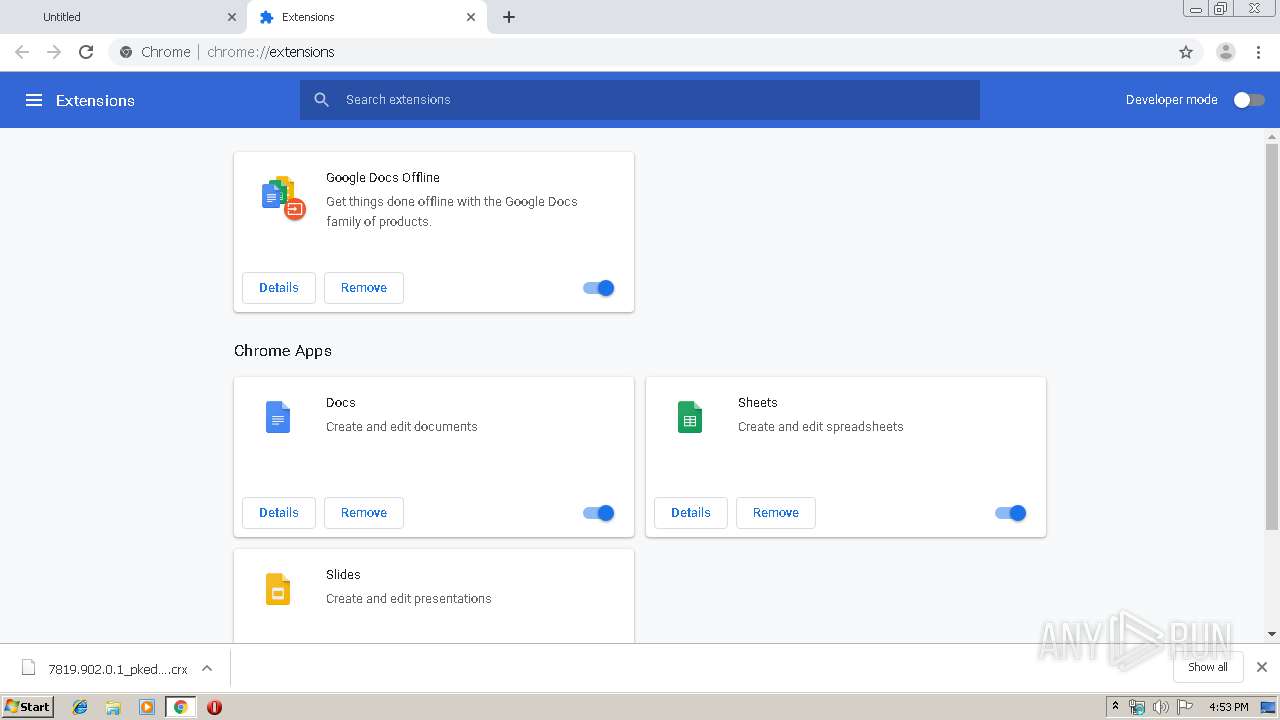This screenshot has width=1280, height=720.
Task: Close the downloads bar
Action: pos(1262,667)
